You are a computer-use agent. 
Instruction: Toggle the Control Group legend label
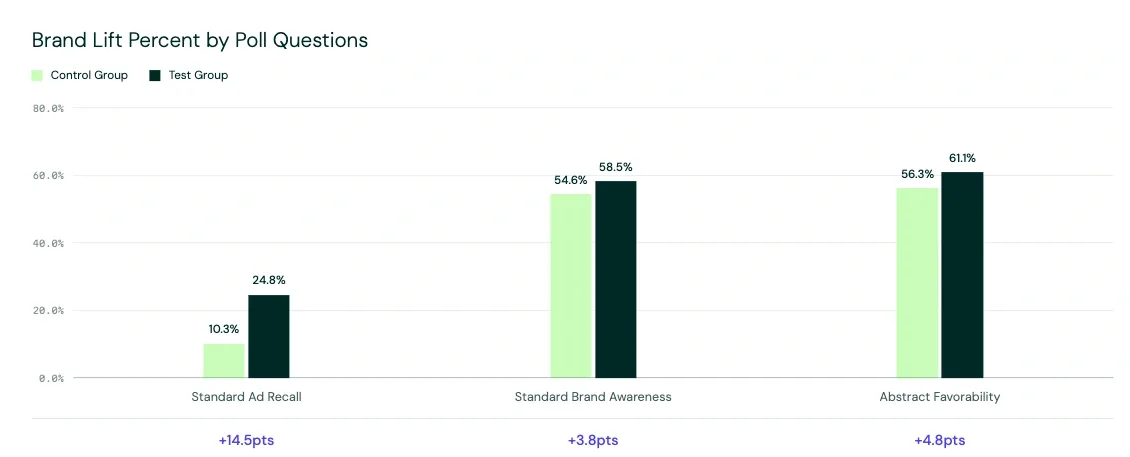click(89, 75)
